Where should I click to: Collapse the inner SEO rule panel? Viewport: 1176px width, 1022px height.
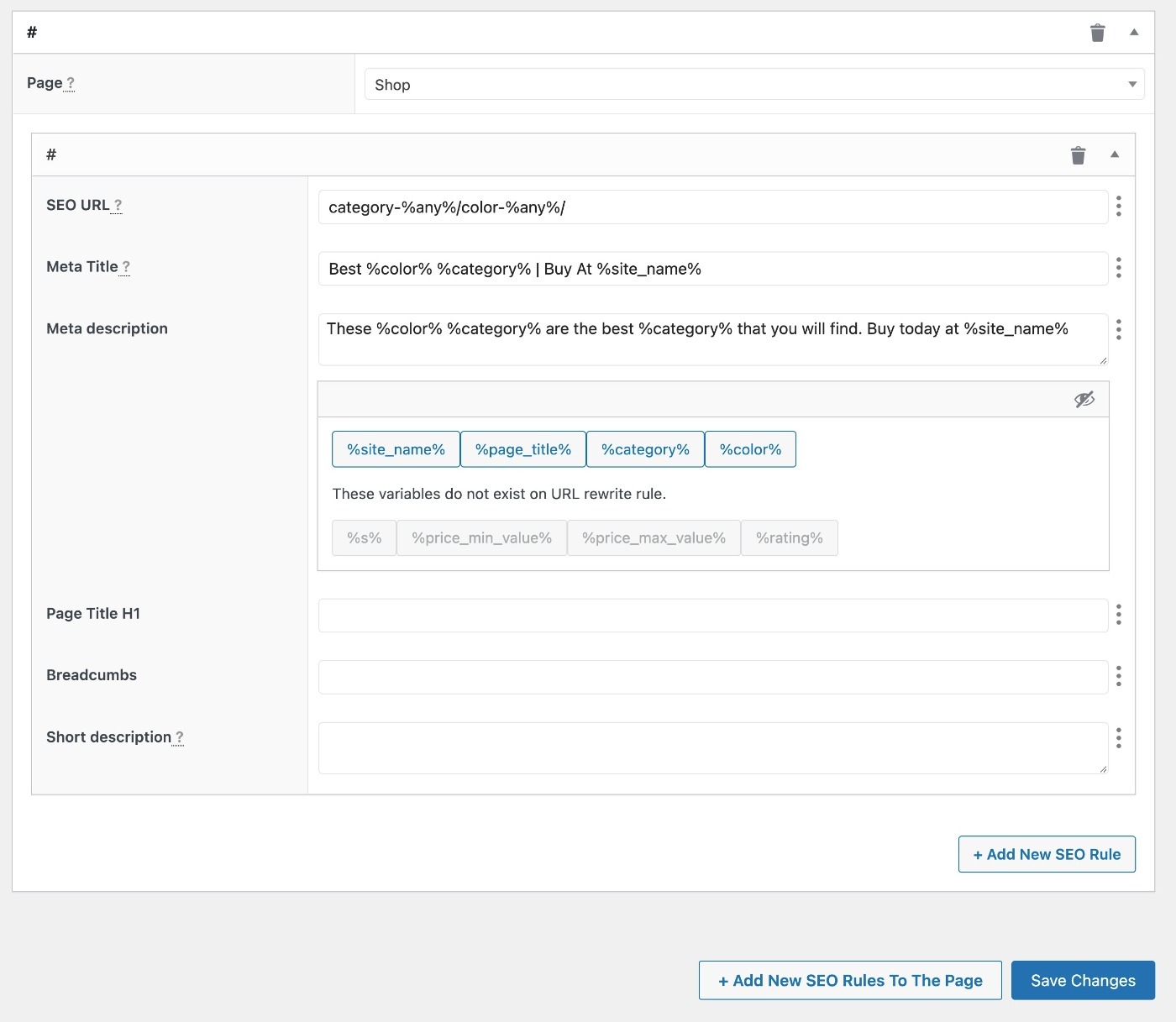tap(1115, 155)
